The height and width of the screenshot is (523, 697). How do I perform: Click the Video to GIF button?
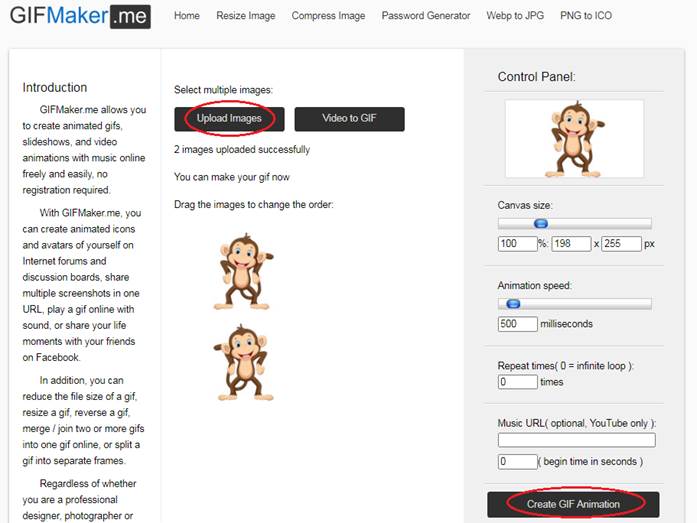pos(349,118)
